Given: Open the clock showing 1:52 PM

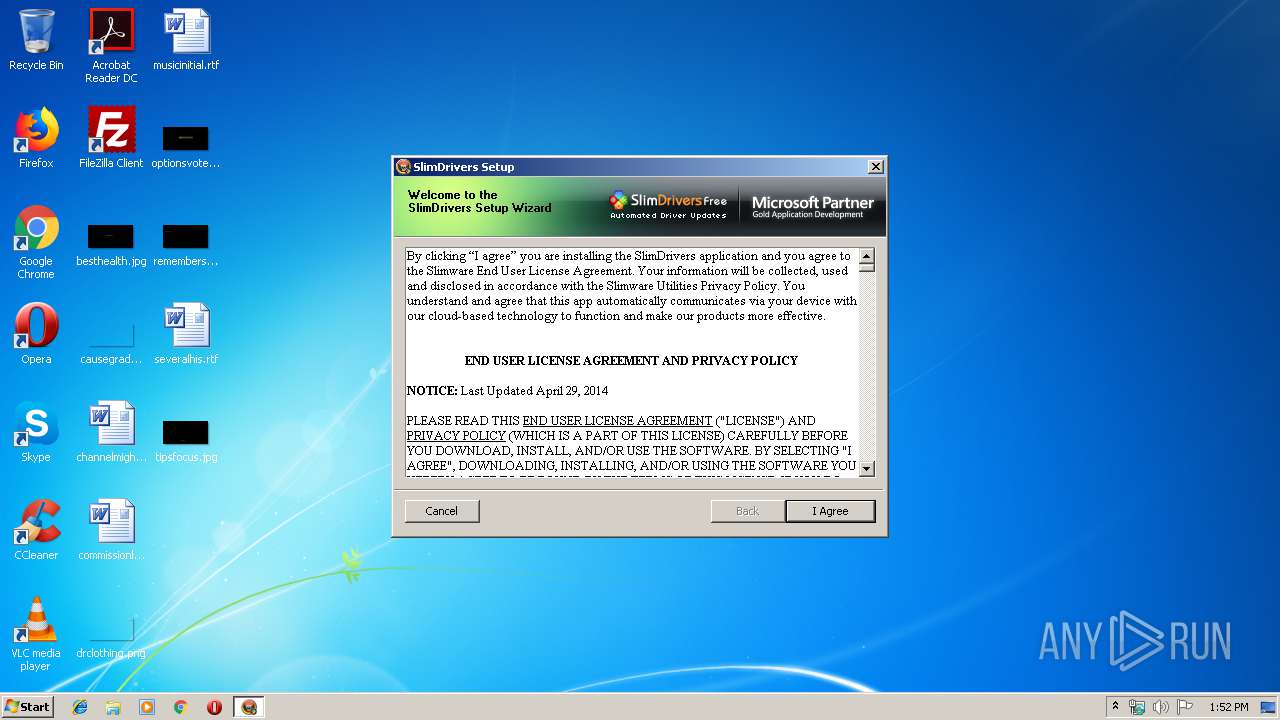Looking at the screenshot, I should 1228,707.
